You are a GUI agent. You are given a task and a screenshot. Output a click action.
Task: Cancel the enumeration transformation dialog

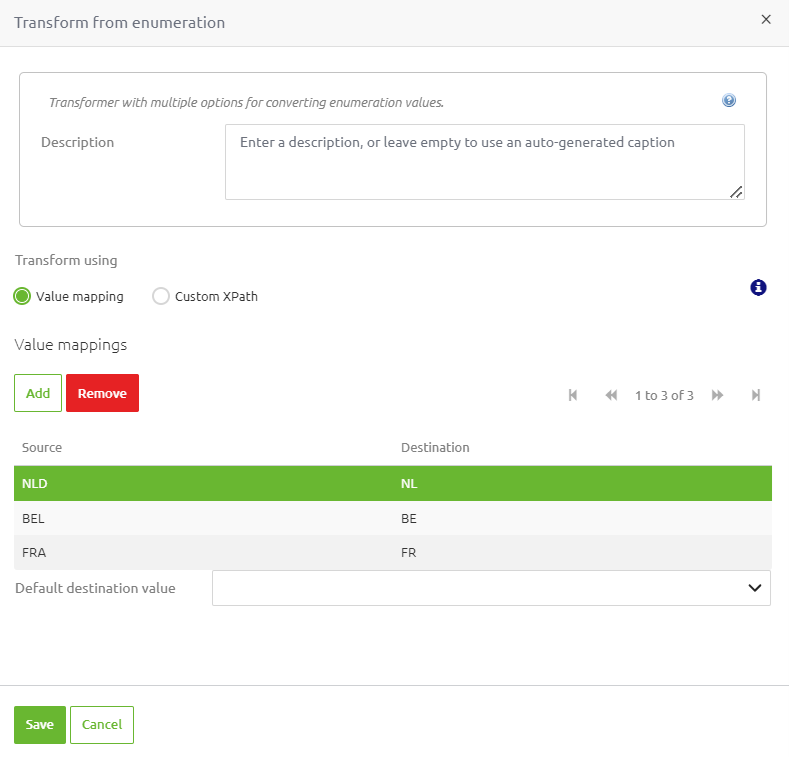pyautogui.click(x=102, y=725)
